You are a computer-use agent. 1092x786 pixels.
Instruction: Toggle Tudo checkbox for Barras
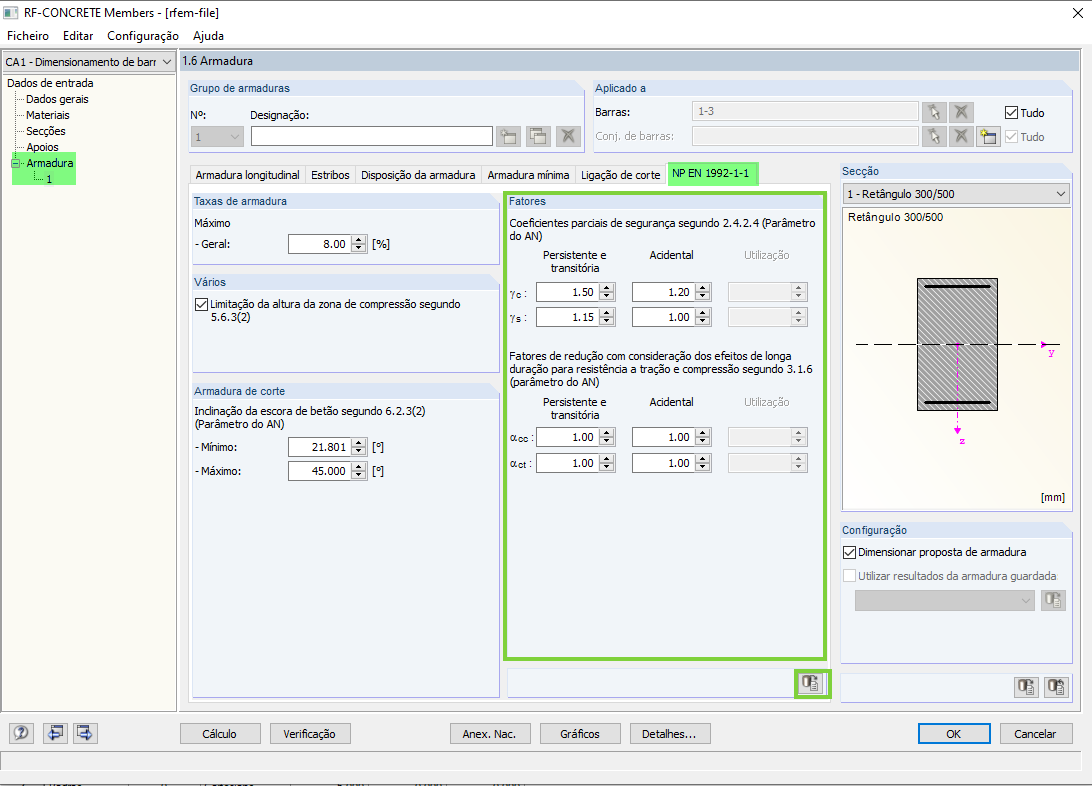pos(1011,112)
